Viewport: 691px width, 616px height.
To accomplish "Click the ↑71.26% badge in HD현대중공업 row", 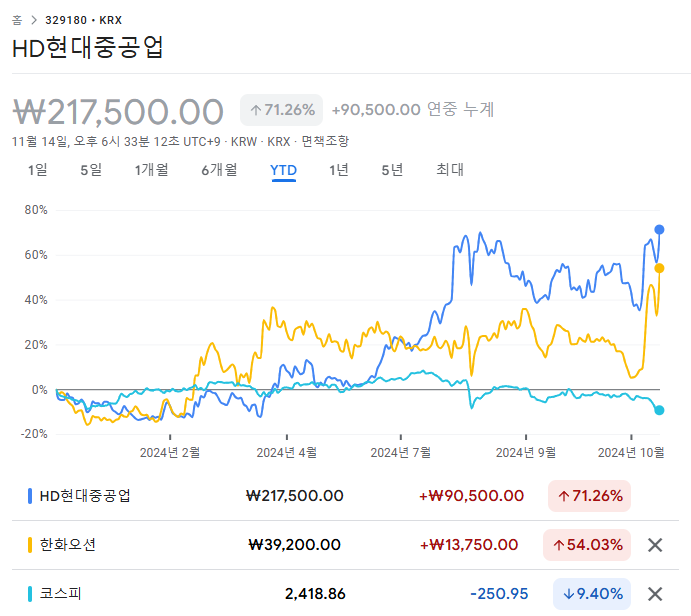I will 590,496.
